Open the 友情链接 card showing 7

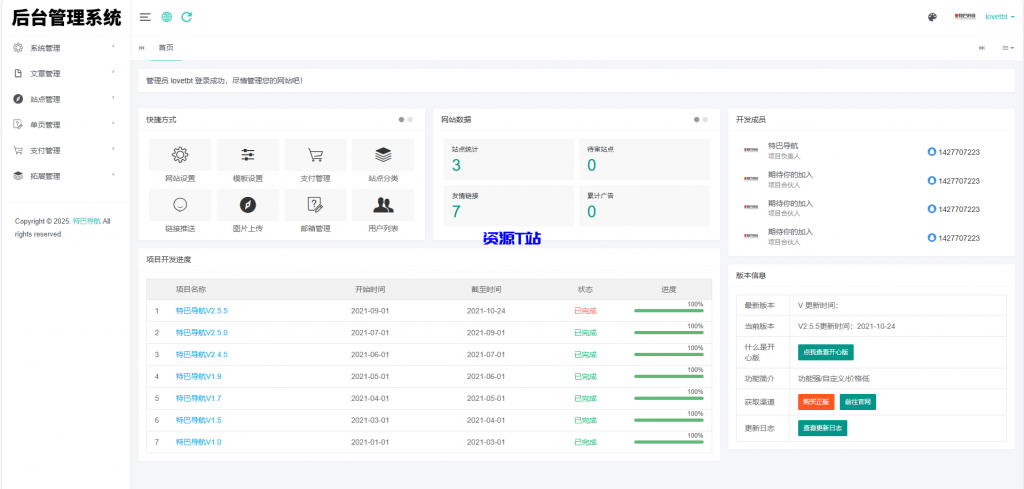click(x=509, y=206)
